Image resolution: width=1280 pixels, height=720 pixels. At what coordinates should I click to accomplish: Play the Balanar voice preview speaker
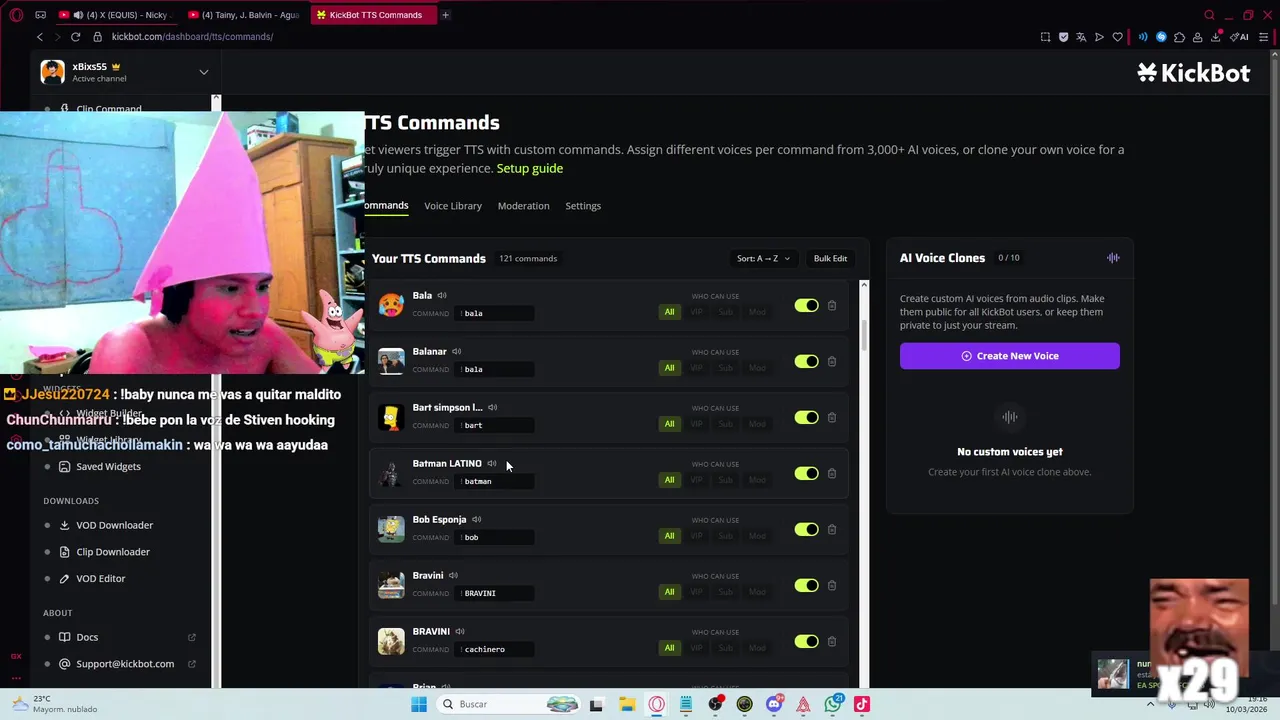click(x=456, y=351)
